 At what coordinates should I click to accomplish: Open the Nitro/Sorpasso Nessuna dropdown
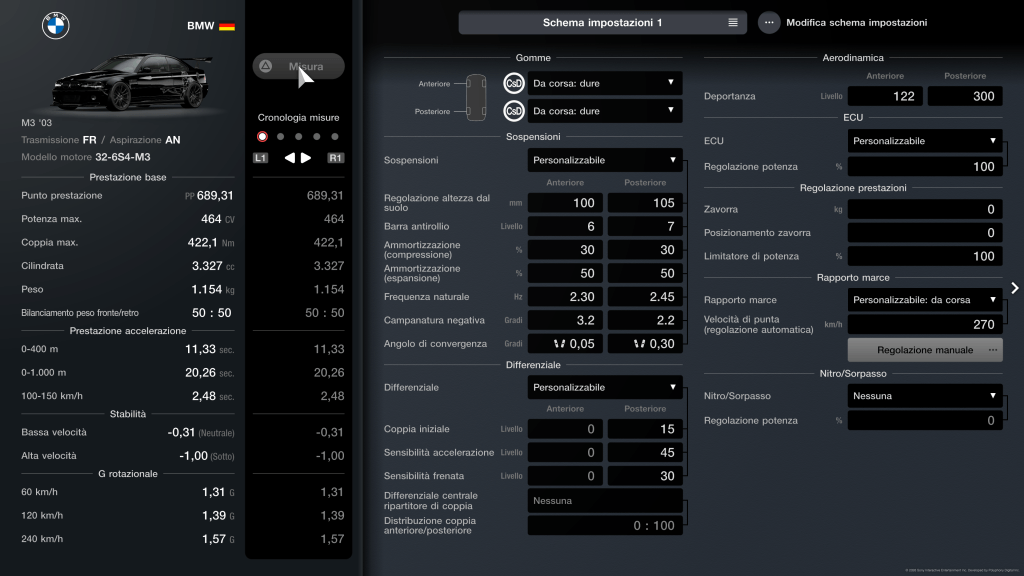point(924,396)
